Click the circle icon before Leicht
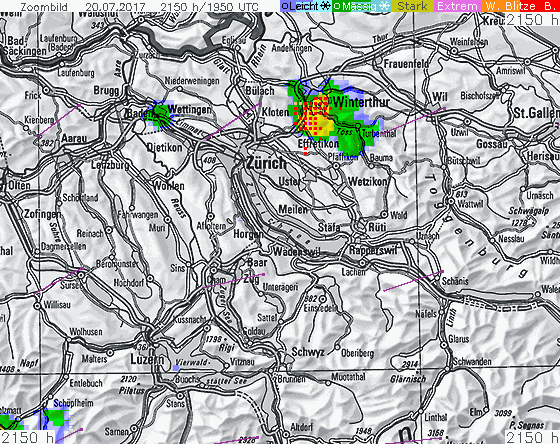Screen dimensions: 560x444 pos(285,6)
